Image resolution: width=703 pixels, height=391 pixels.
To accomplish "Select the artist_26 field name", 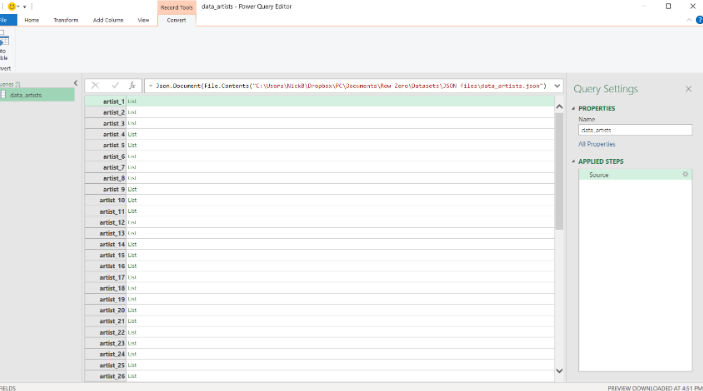I will [x=112, y=376].
